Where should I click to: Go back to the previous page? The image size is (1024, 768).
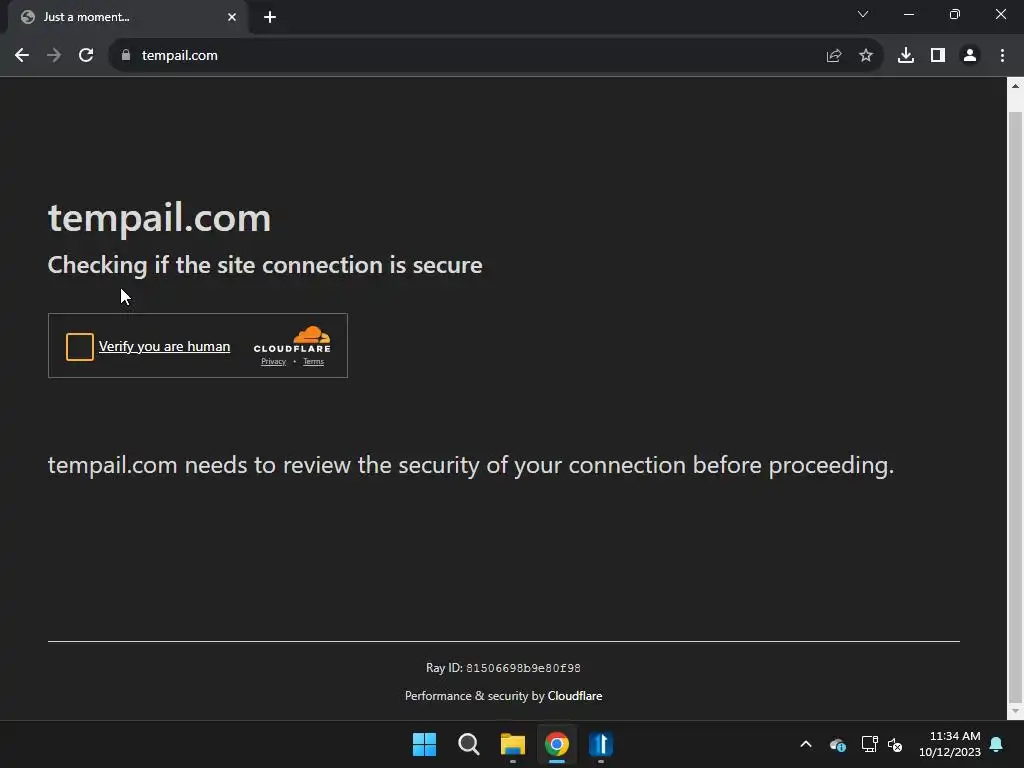[22, 56]
